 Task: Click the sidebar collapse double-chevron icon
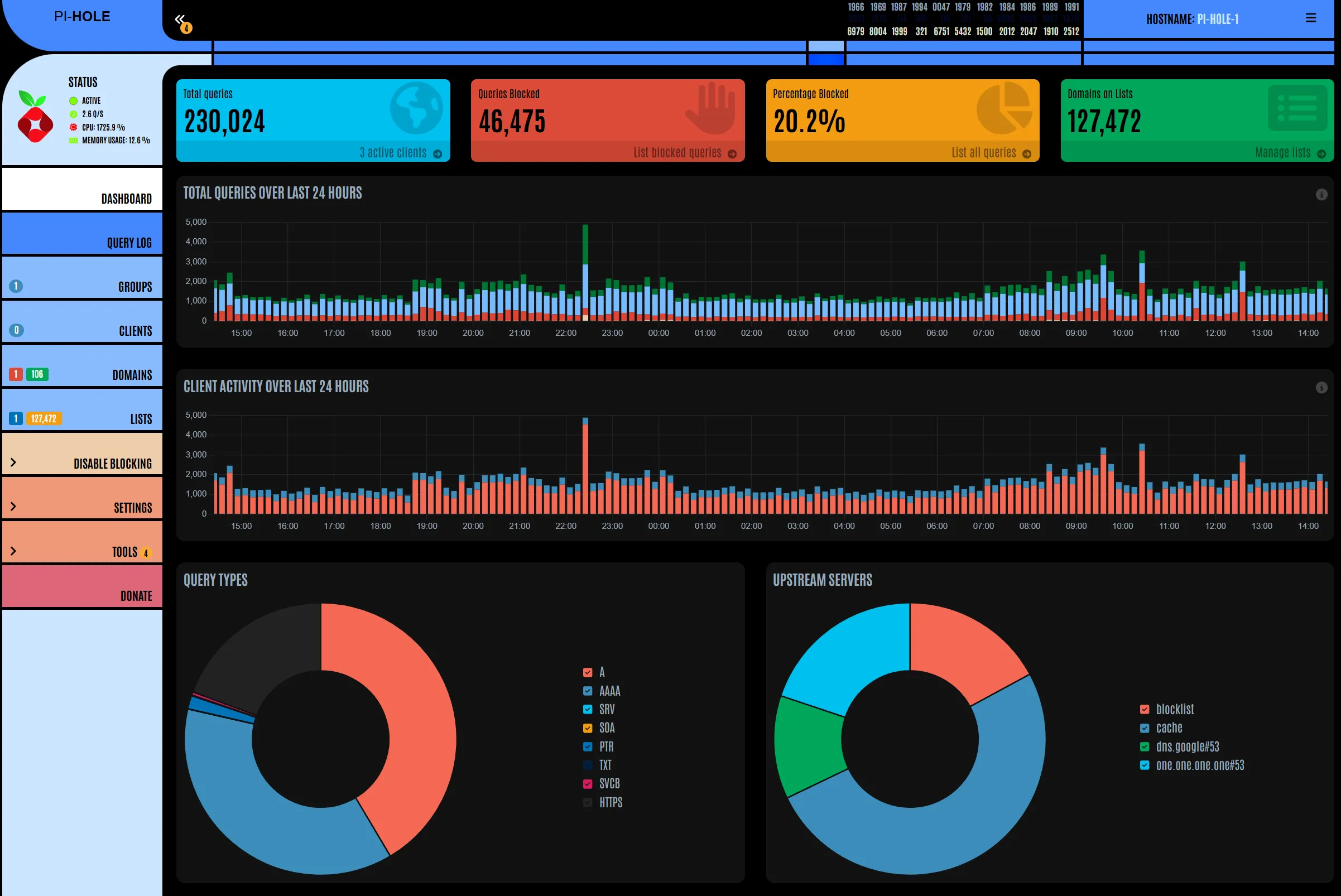[x=180, y=19]
